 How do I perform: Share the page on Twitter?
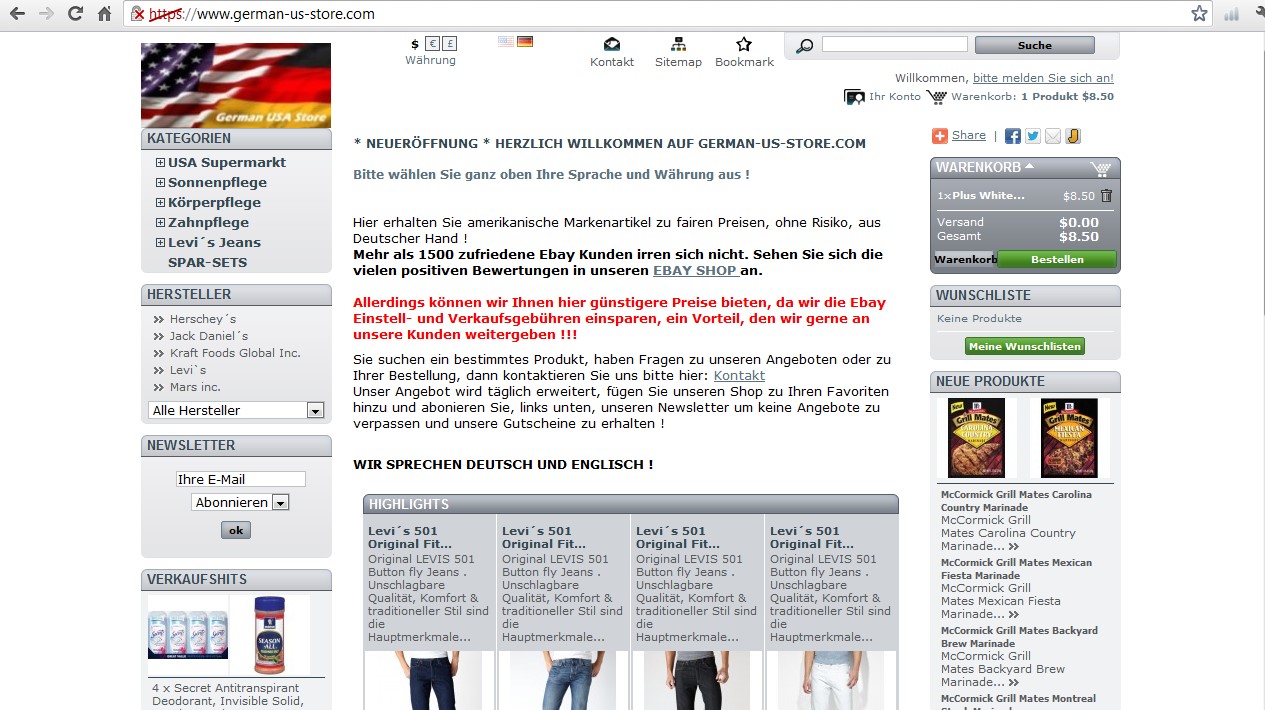pyautogui.click(x=1033, y=136)
